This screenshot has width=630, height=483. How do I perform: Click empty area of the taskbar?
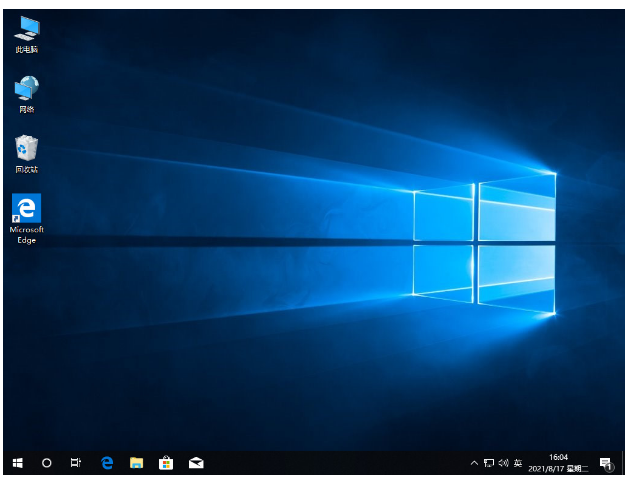pos(330,464)
